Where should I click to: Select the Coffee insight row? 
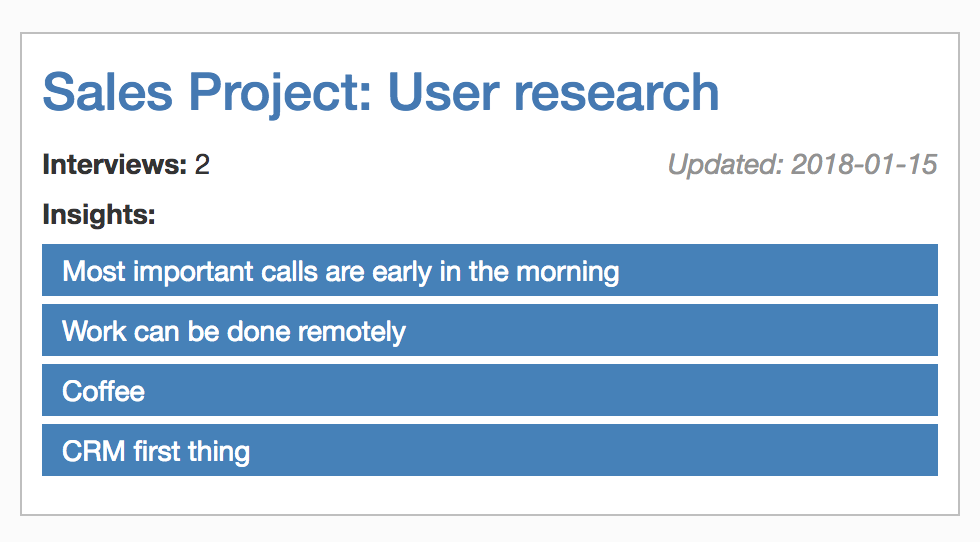click(x=490, y=390)
